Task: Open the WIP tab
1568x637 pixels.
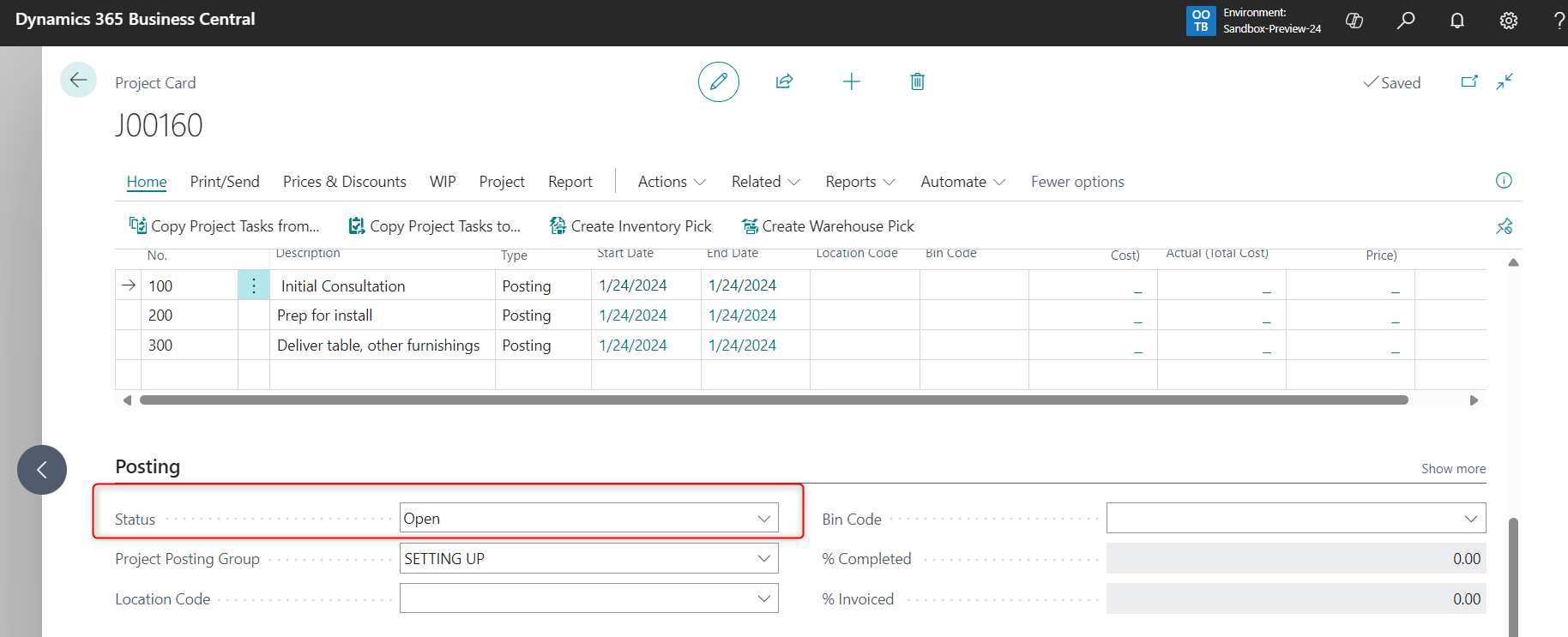Action: (443, 182)
